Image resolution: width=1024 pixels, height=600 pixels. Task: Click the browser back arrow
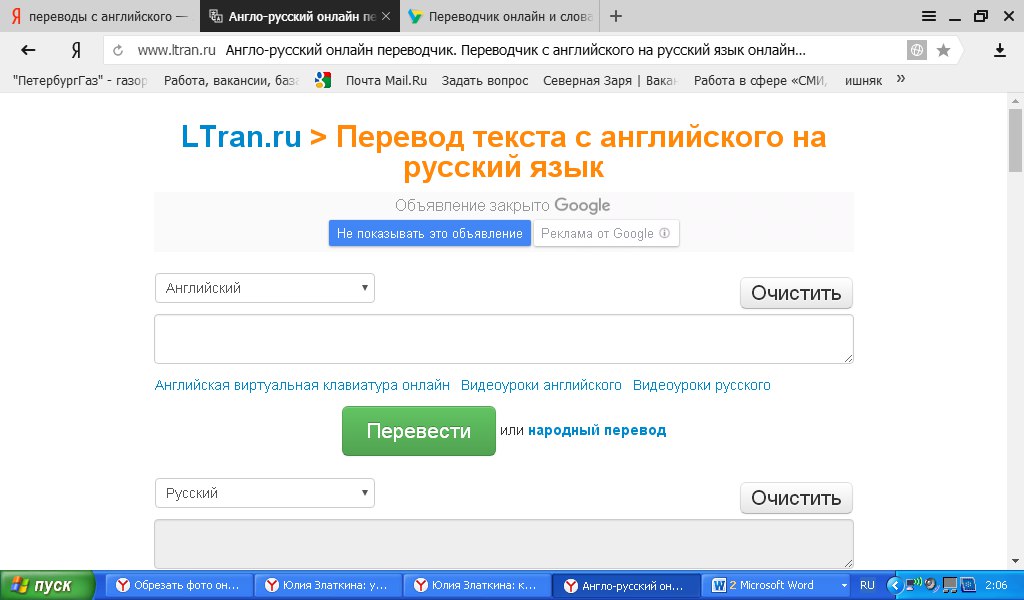pyautogui.click(x=27, y=50)
